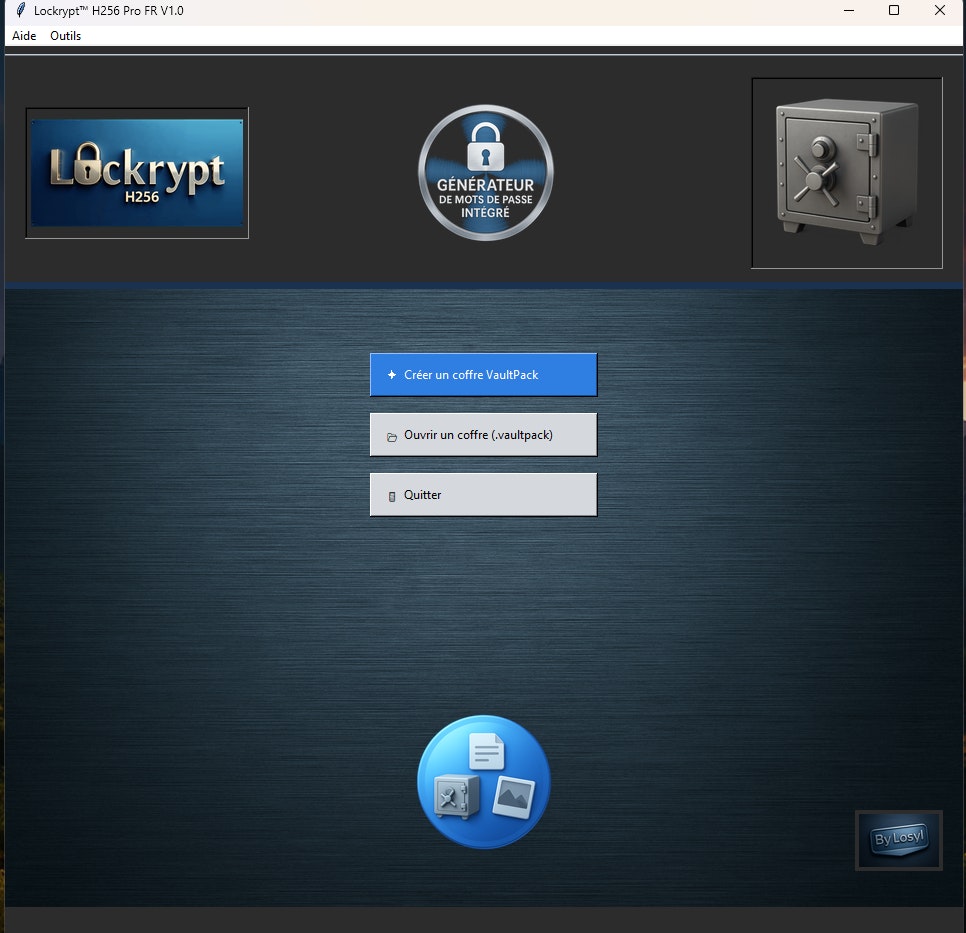Viewport: 966px width, 933px height.
Task: Open the Aide menu
Action: 23,36
